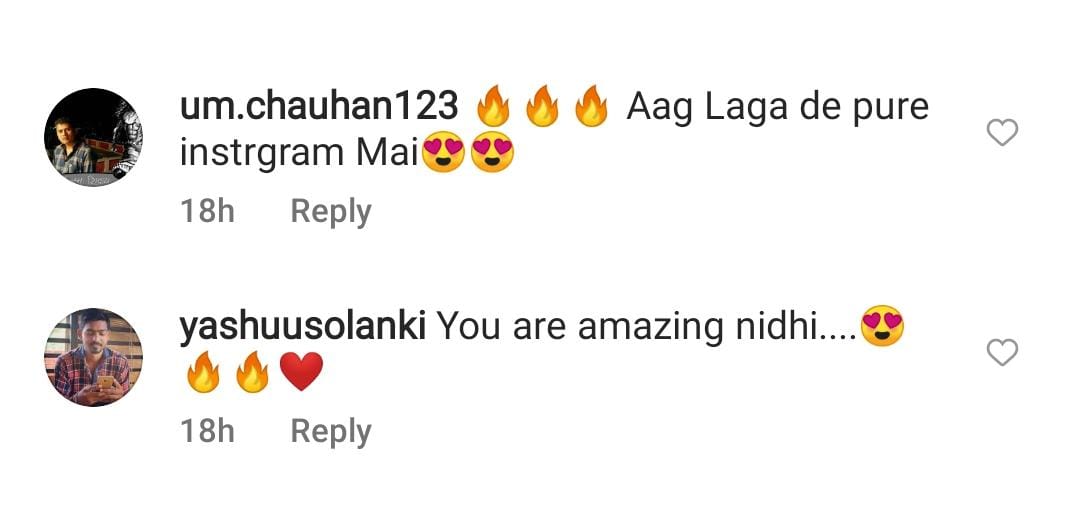Open um.chauhan123's profile picture

94,137
